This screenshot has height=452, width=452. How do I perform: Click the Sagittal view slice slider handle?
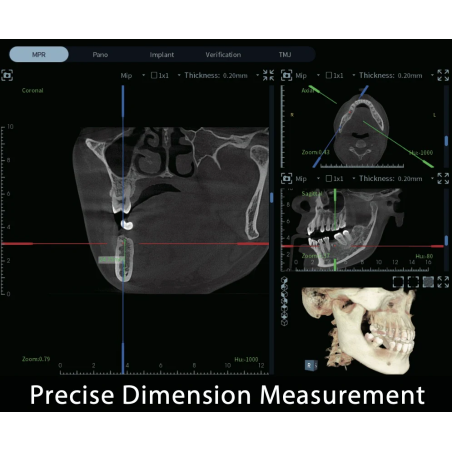[446, 240]
